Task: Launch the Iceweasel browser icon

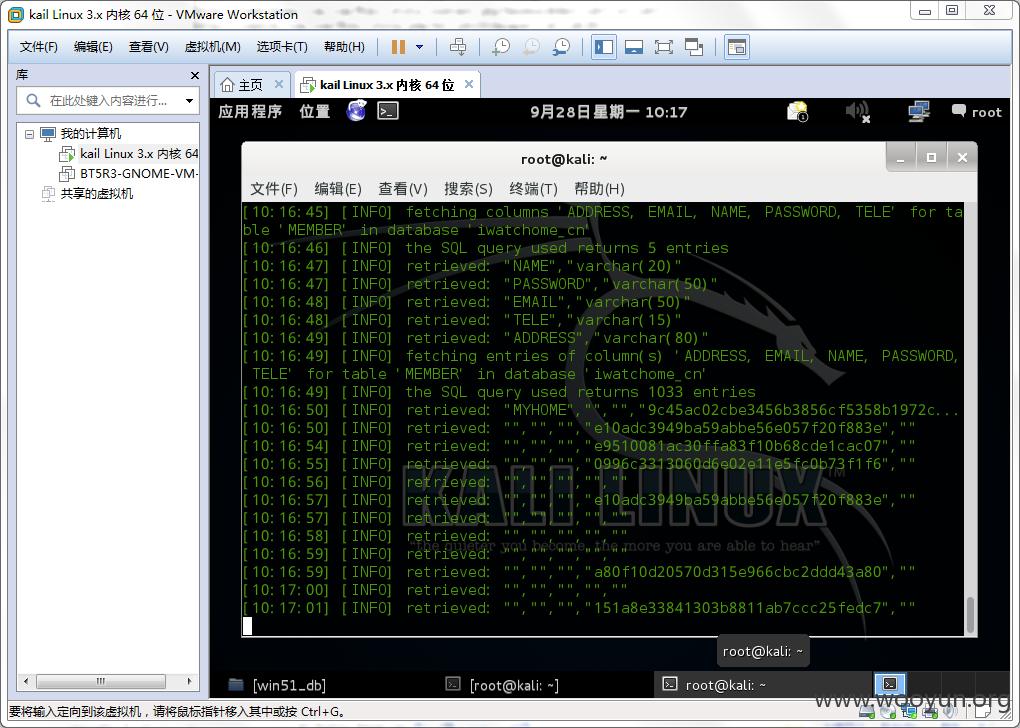Action: pos(356,111)
